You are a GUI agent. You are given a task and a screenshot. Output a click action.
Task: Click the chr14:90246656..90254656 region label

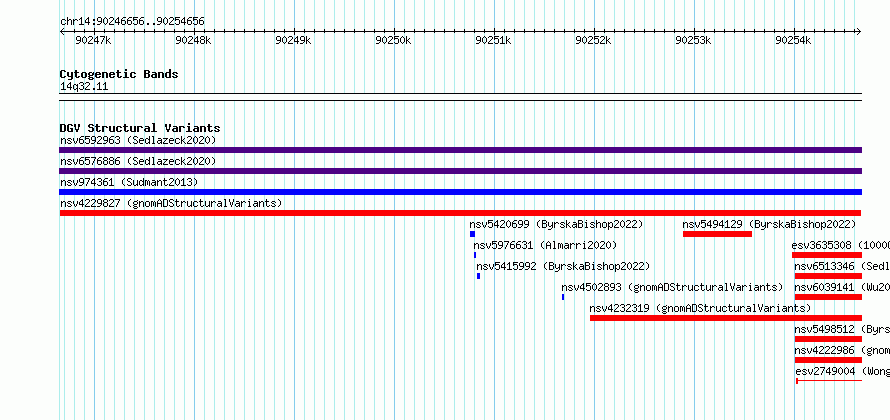tap(132, 22)
